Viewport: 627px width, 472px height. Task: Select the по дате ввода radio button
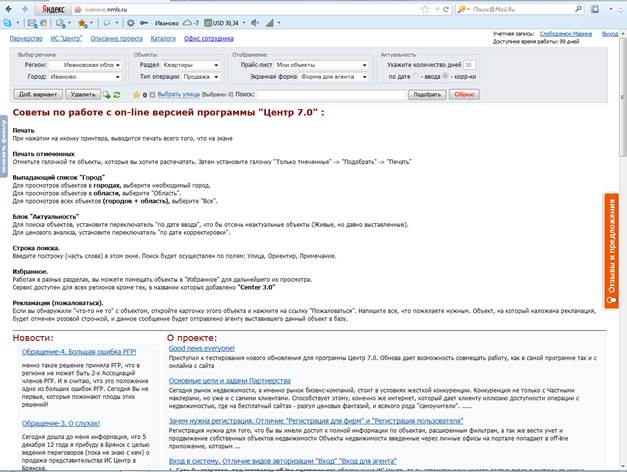tap(416, 76)
